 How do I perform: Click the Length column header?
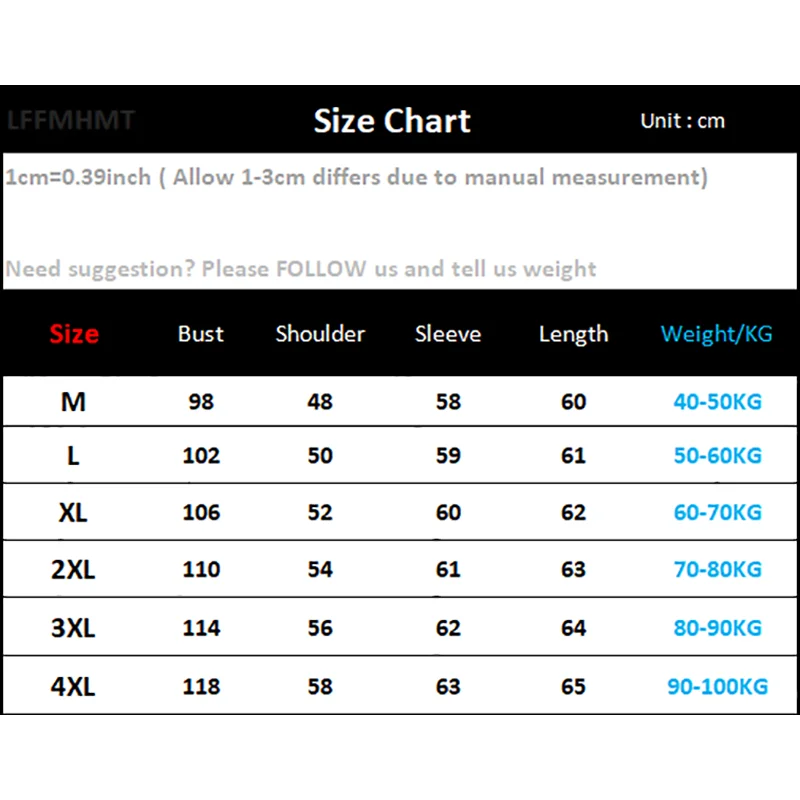[x=573, y=334]
